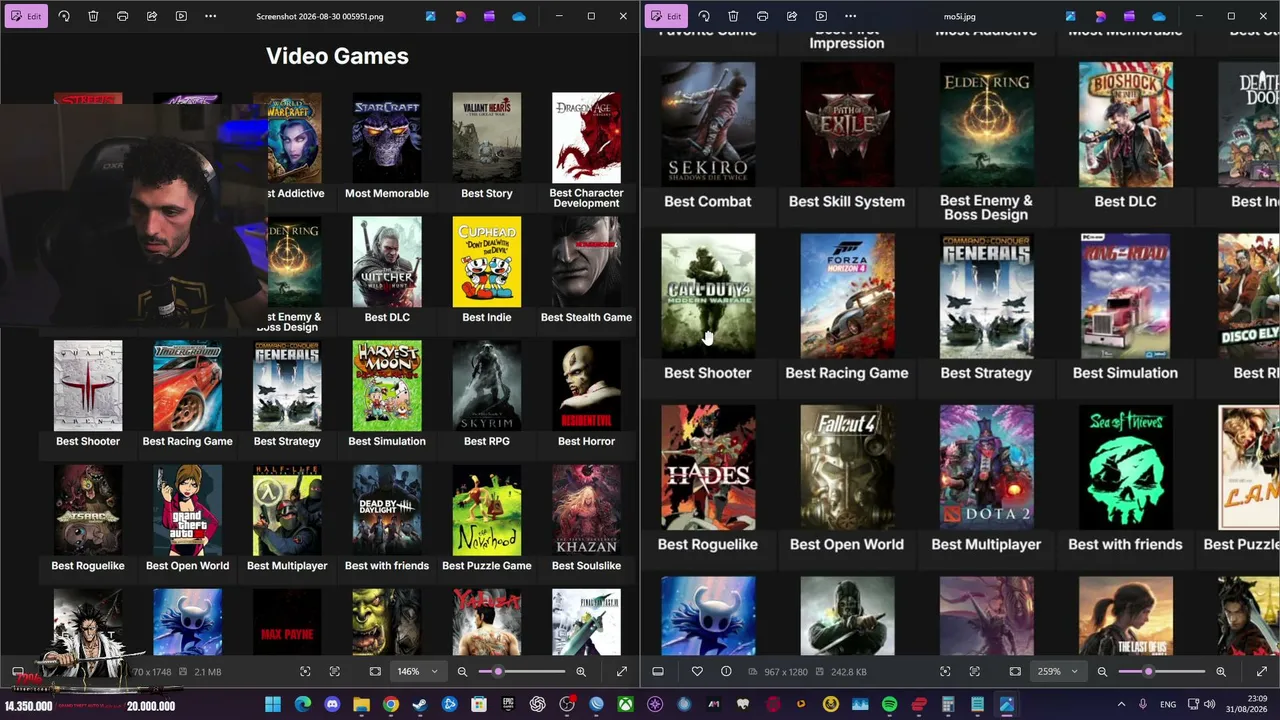This screenshot has width=1280, height=720.
Task: Print mo5i.jpg from the right window
Action: [x=762, y=16]
